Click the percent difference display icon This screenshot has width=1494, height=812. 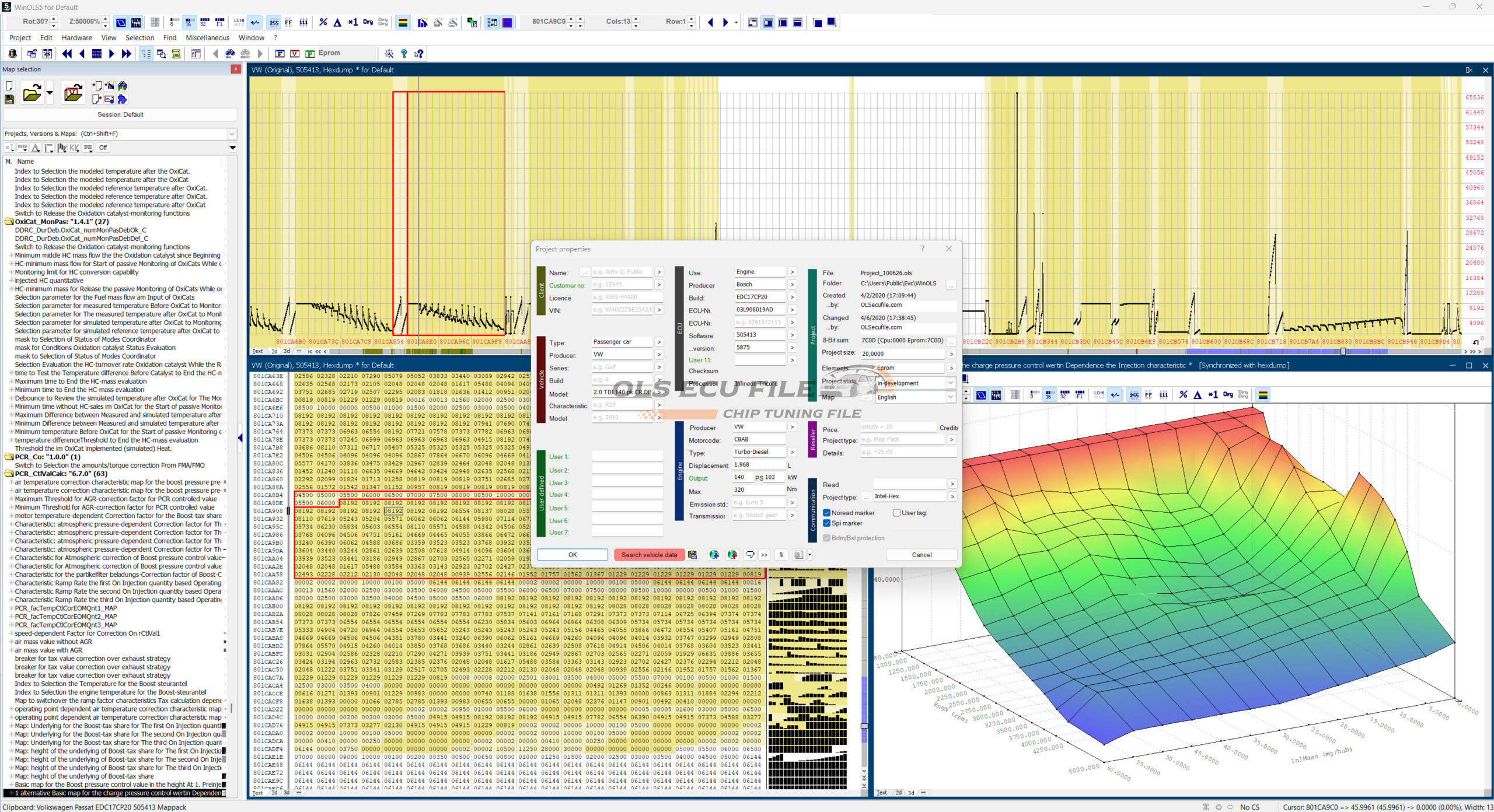[323, 22]
